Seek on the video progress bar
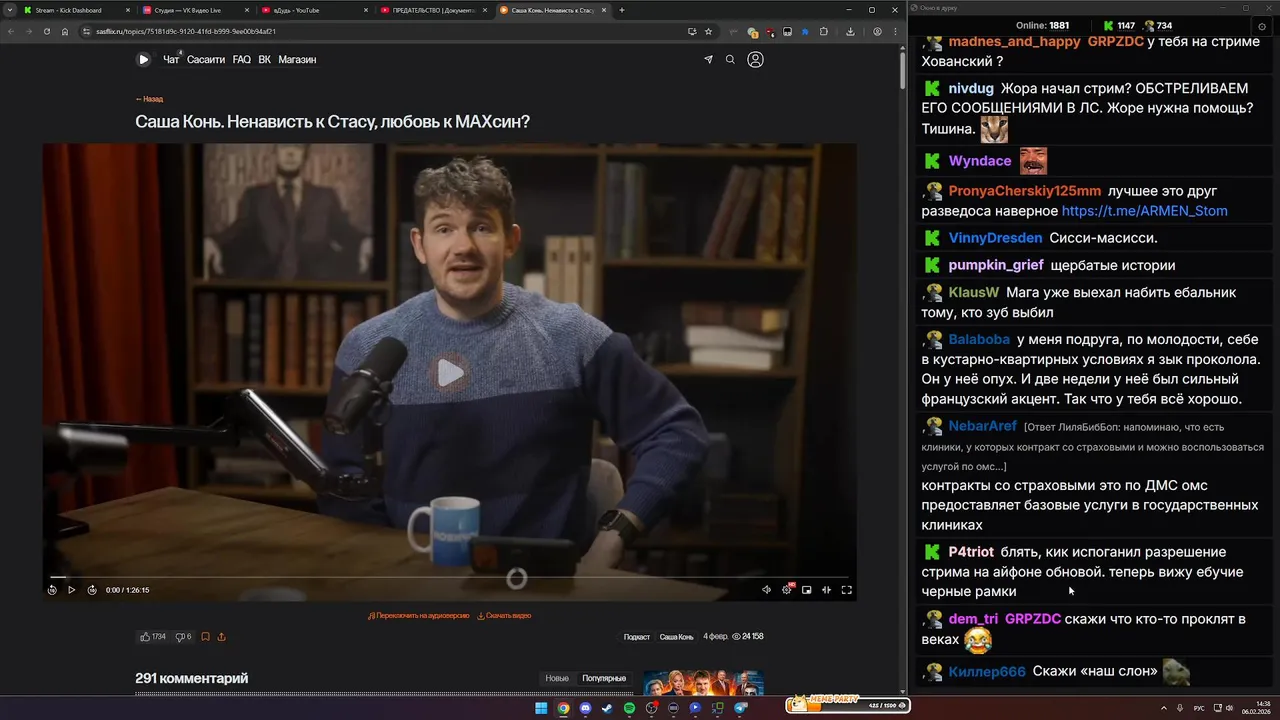Image resolution: width=1280 pixels, height=720 pixels. click(449, 577)
